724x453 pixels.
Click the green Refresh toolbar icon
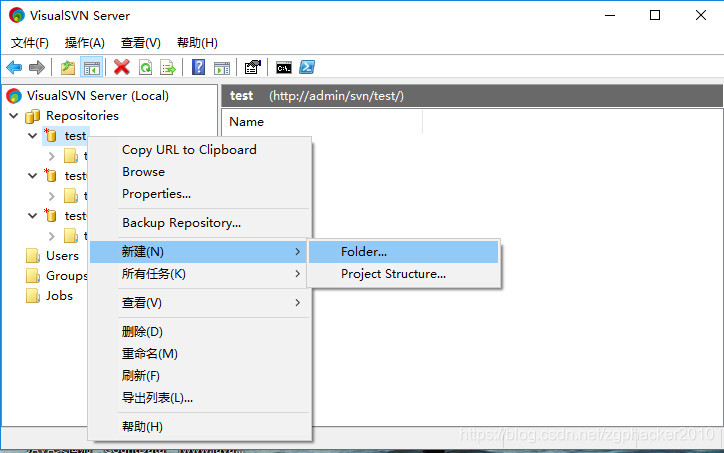[145, 67]
